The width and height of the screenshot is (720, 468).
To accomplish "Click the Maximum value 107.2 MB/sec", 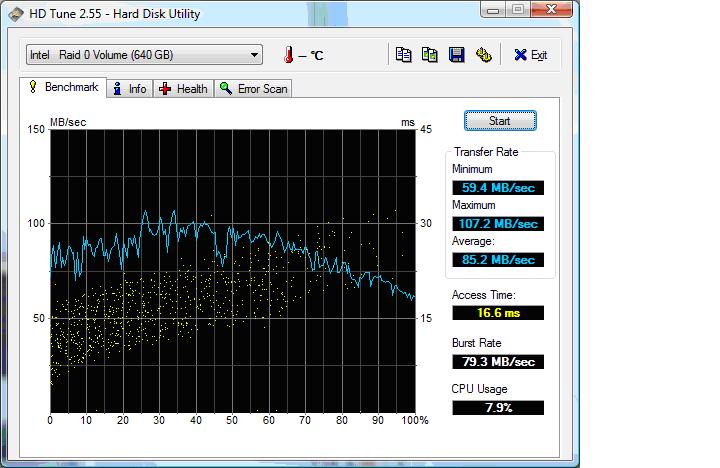I will tap(498, 224).
